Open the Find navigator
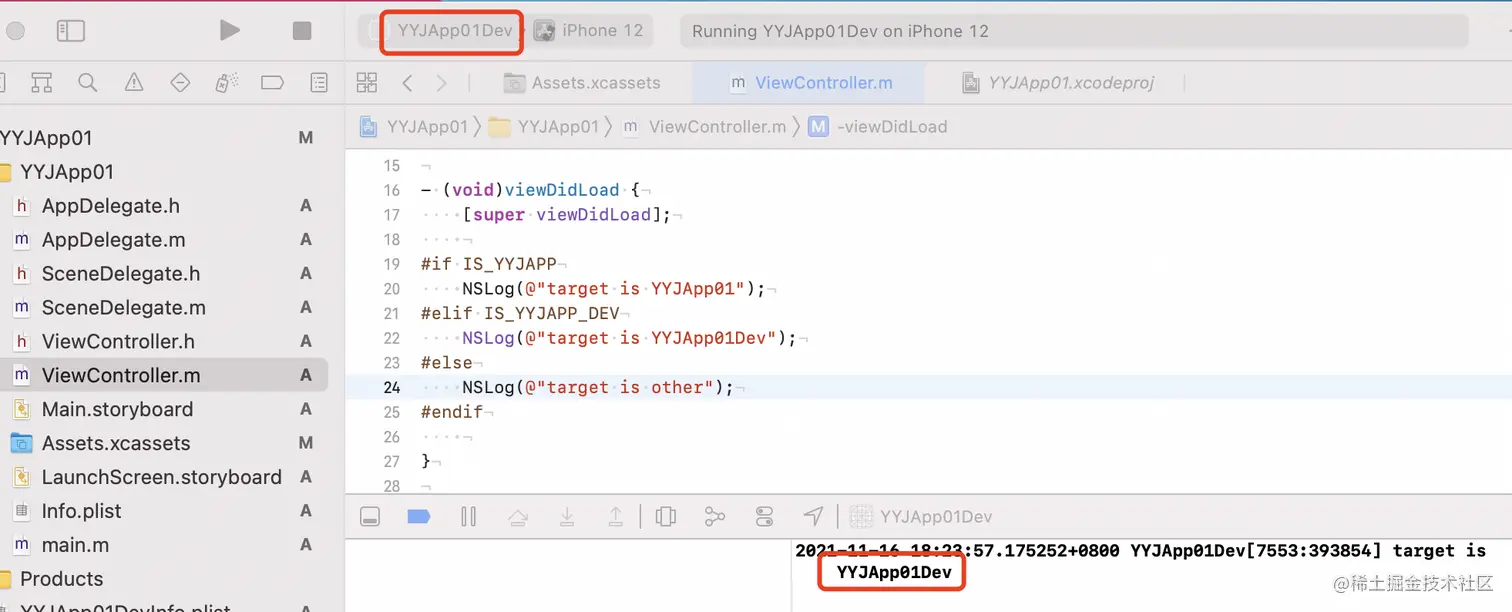 pyautogui.click(x=88, y=83)
